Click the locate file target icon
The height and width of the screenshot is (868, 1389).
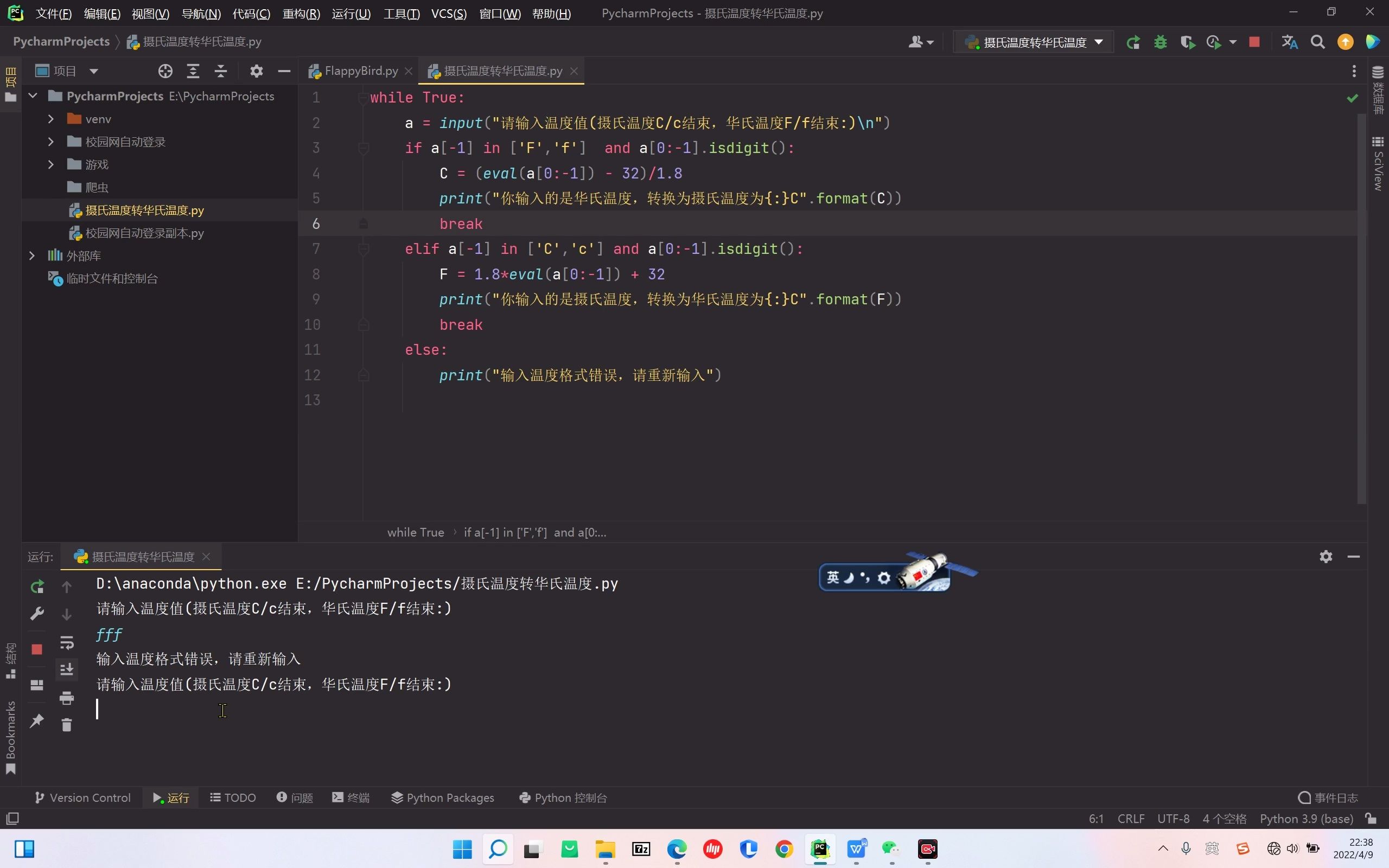coord(165,71)
